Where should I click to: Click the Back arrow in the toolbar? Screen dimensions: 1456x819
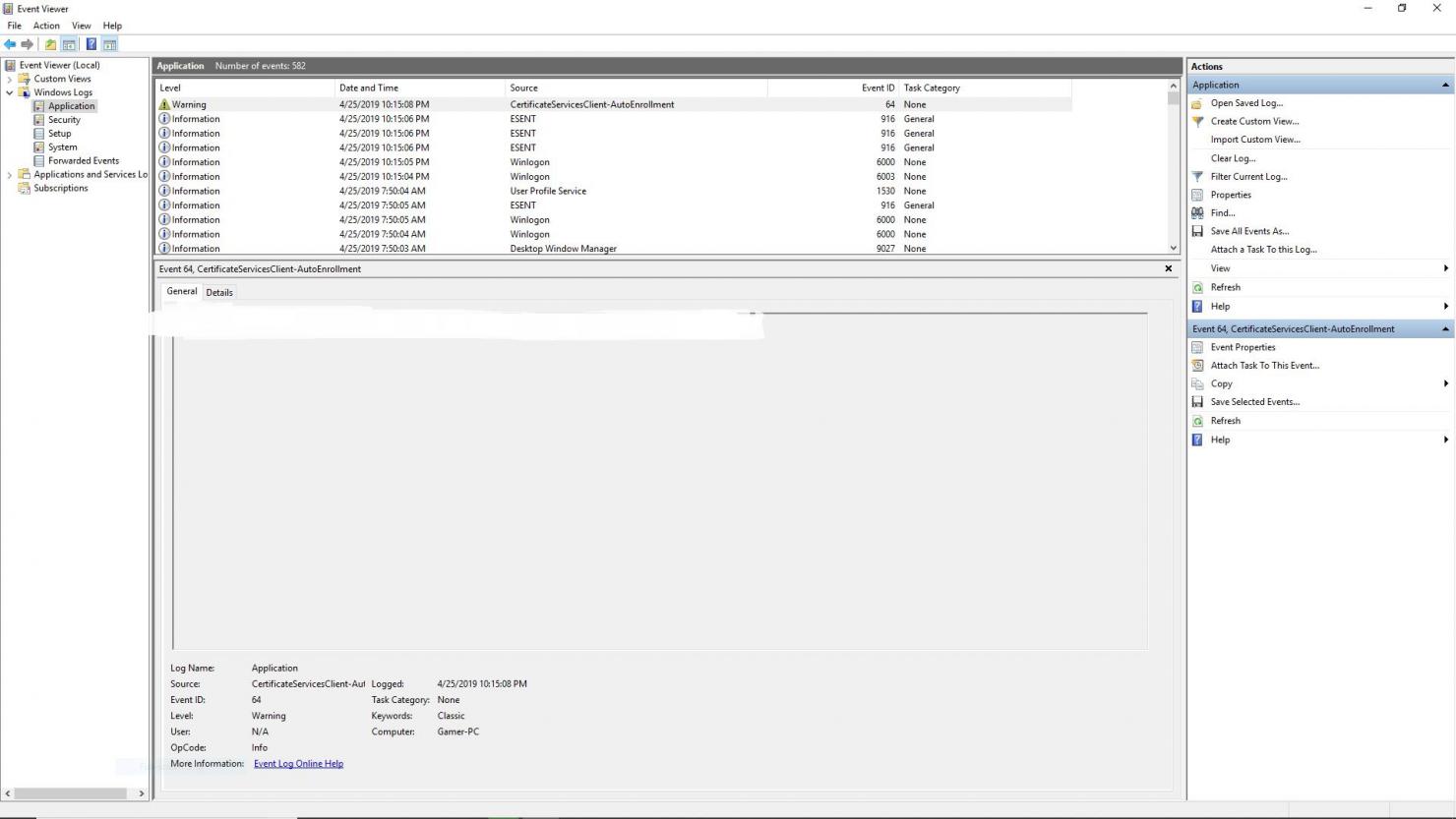pos(10,44)
